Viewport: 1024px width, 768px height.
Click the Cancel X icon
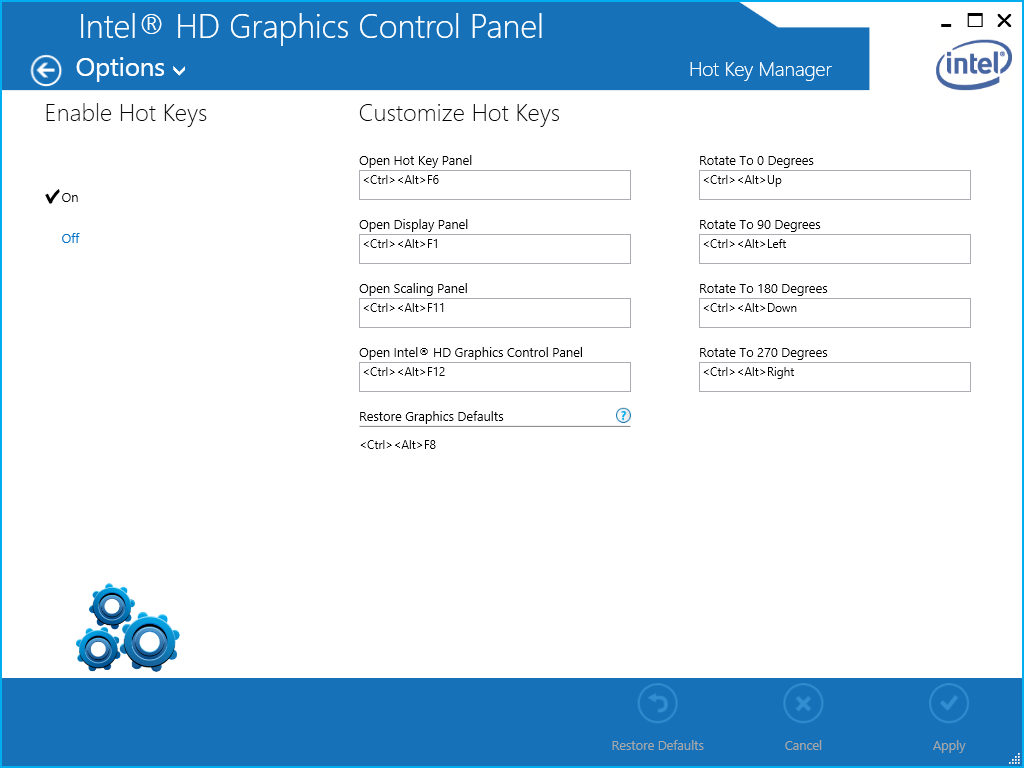pyautogui.click(x=803, y=703)
